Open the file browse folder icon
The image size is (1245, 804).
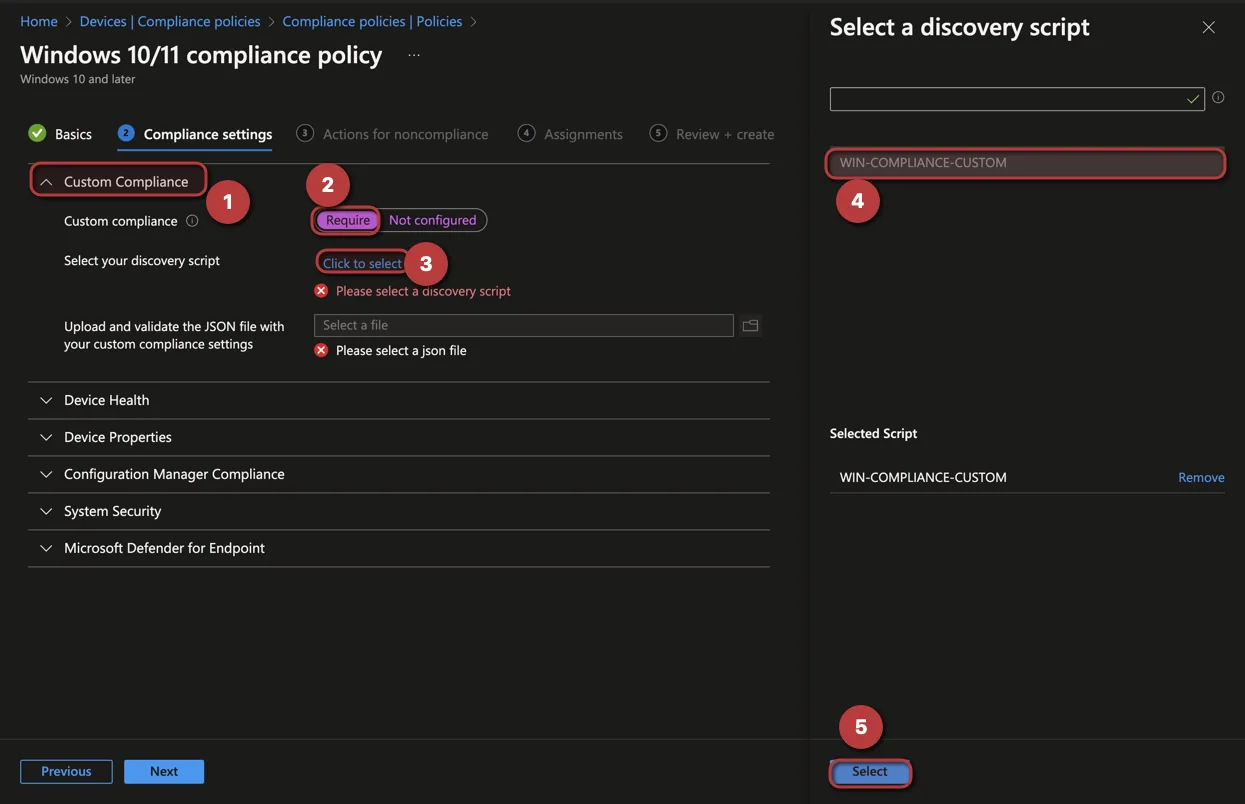pyautogui.click(x=750, y=325)
